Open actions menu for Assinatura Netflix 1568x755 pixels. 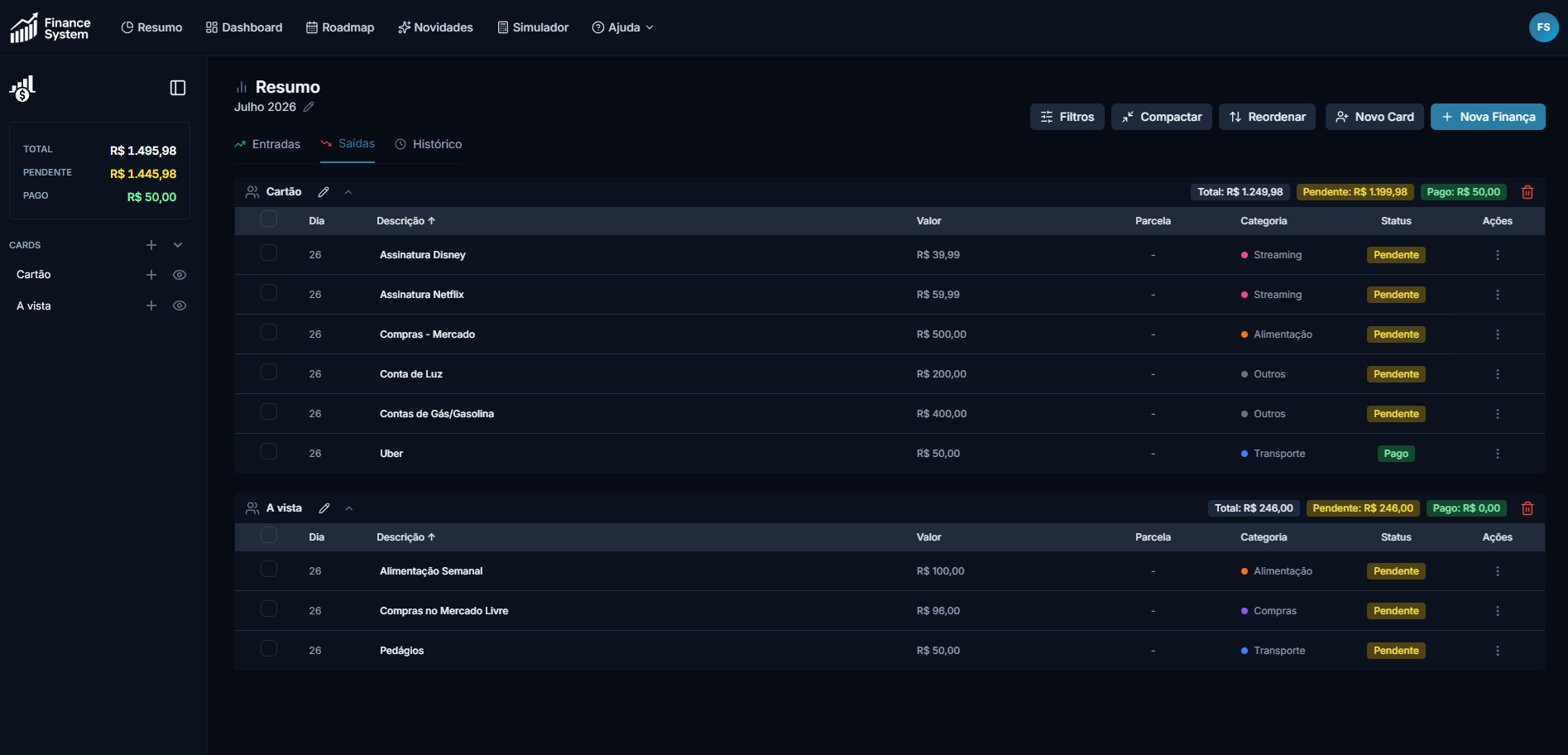tap(1498, 295)
